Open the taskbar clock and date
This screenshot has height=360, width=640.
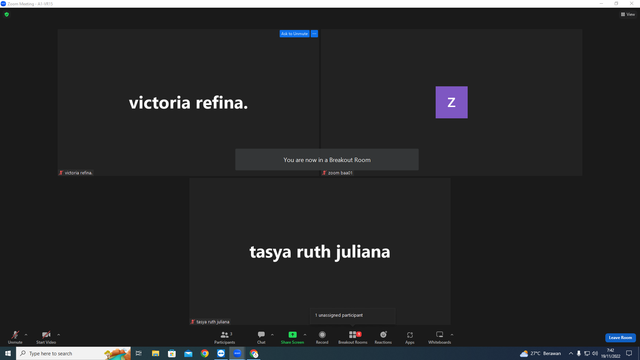click(611, 353)
